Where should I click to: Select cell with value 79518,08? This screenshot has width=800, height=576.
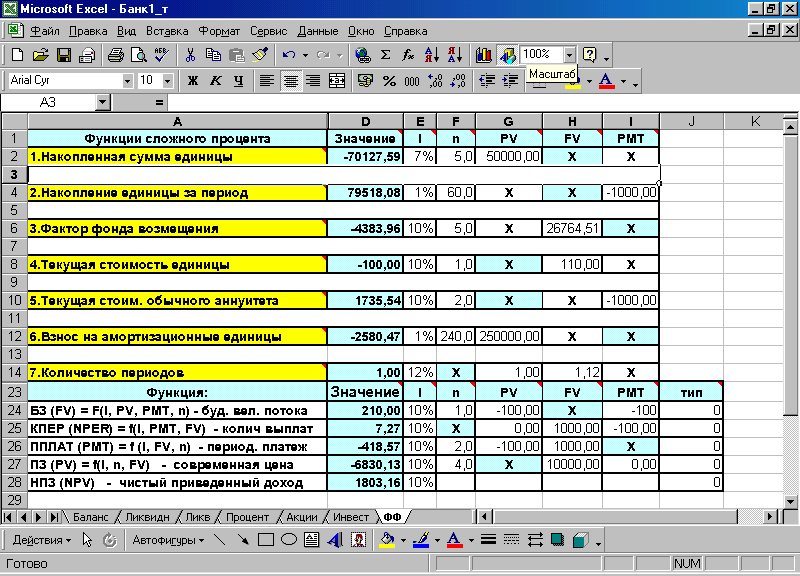click(x=365, y=192)
